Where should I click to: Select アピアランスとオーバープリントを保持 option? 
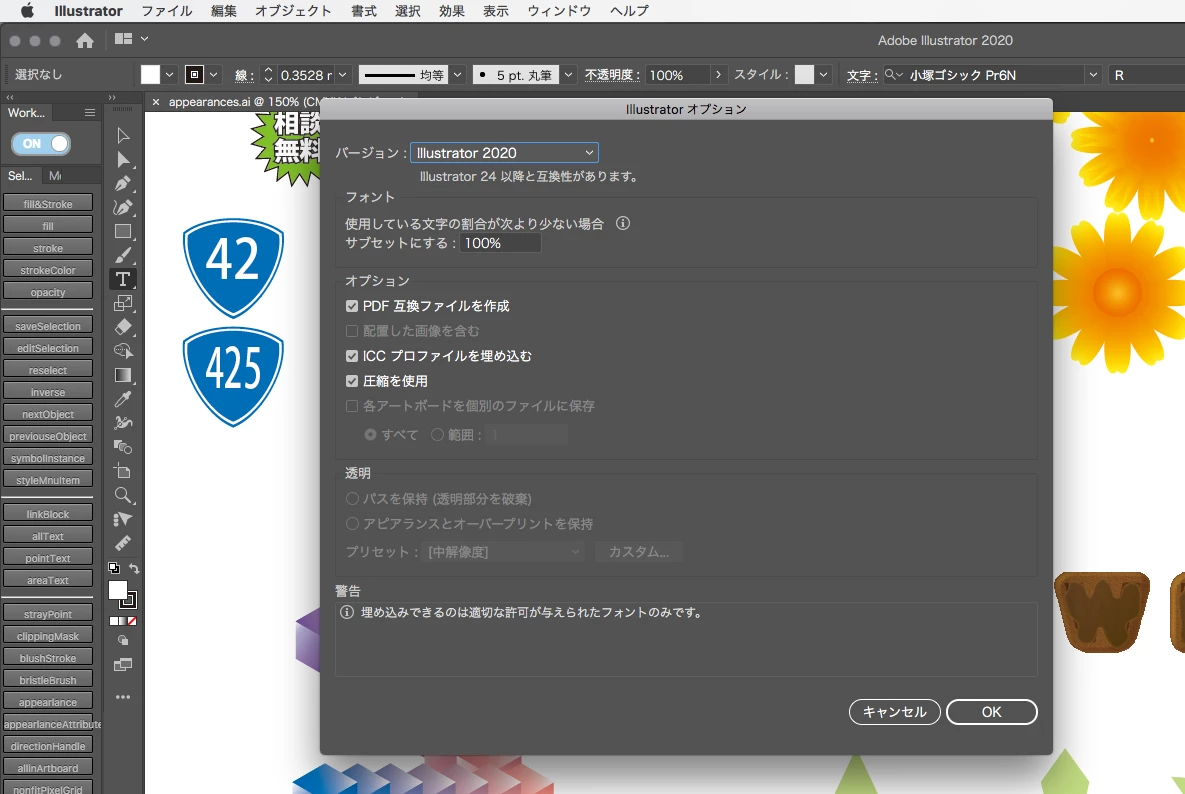pyautogui.click(x=352, y=524)
